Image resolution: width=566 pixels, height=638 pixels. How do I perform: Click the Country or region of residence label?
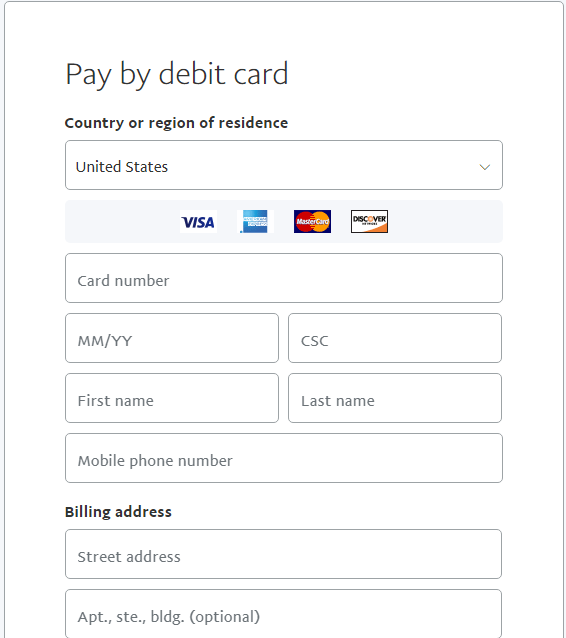tap(176, 123)
